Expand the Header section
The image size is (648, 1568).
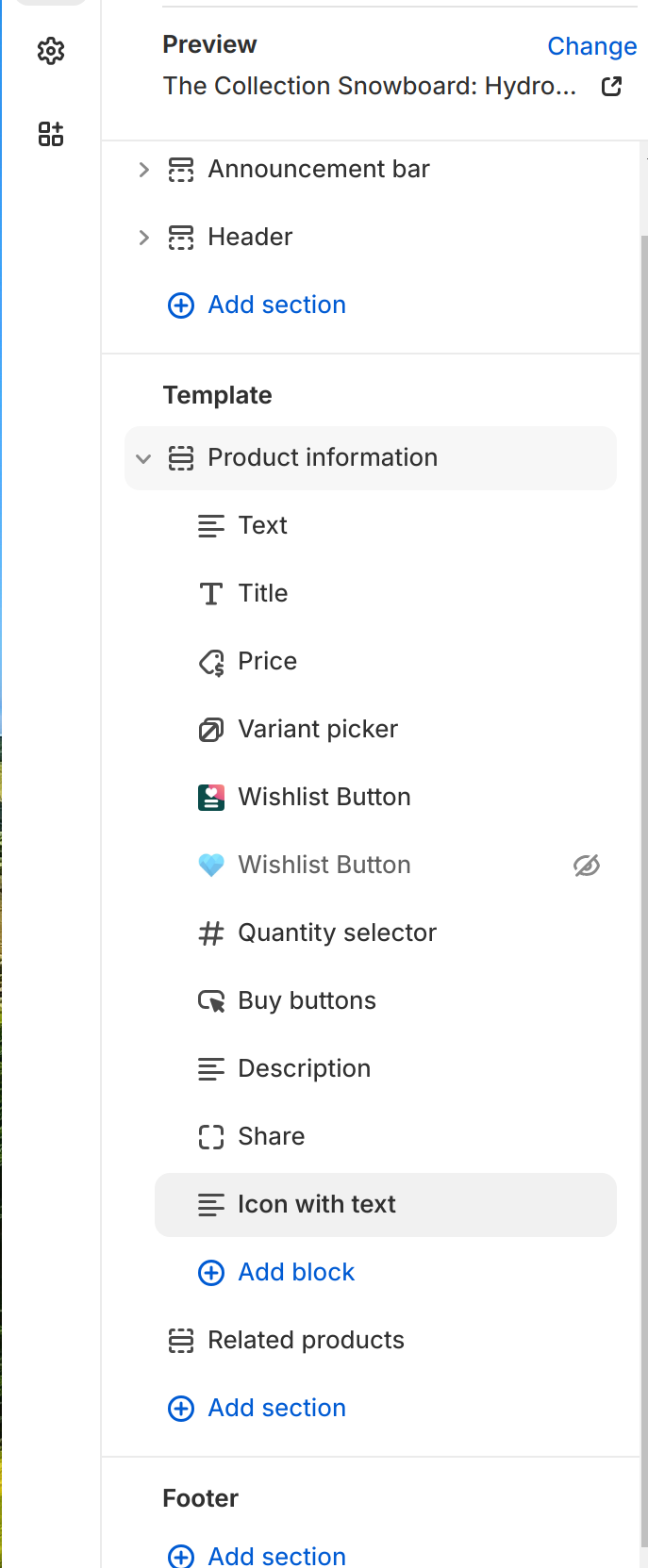[x=143, y=238]
